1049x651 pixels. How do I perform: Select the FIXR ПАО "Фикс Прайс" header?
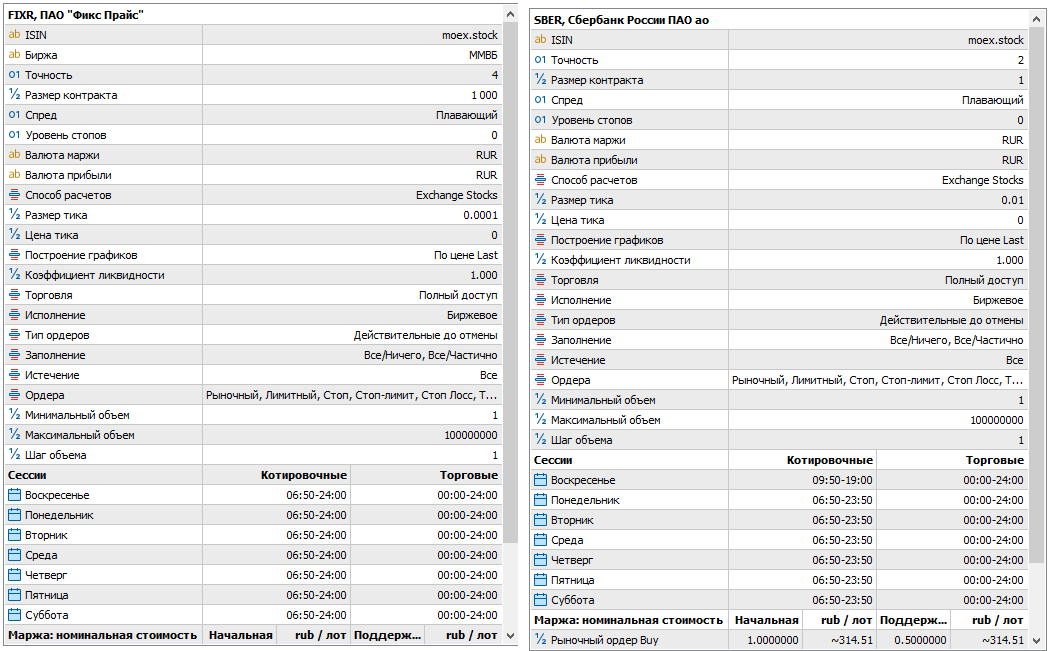(x=76, y=15)
